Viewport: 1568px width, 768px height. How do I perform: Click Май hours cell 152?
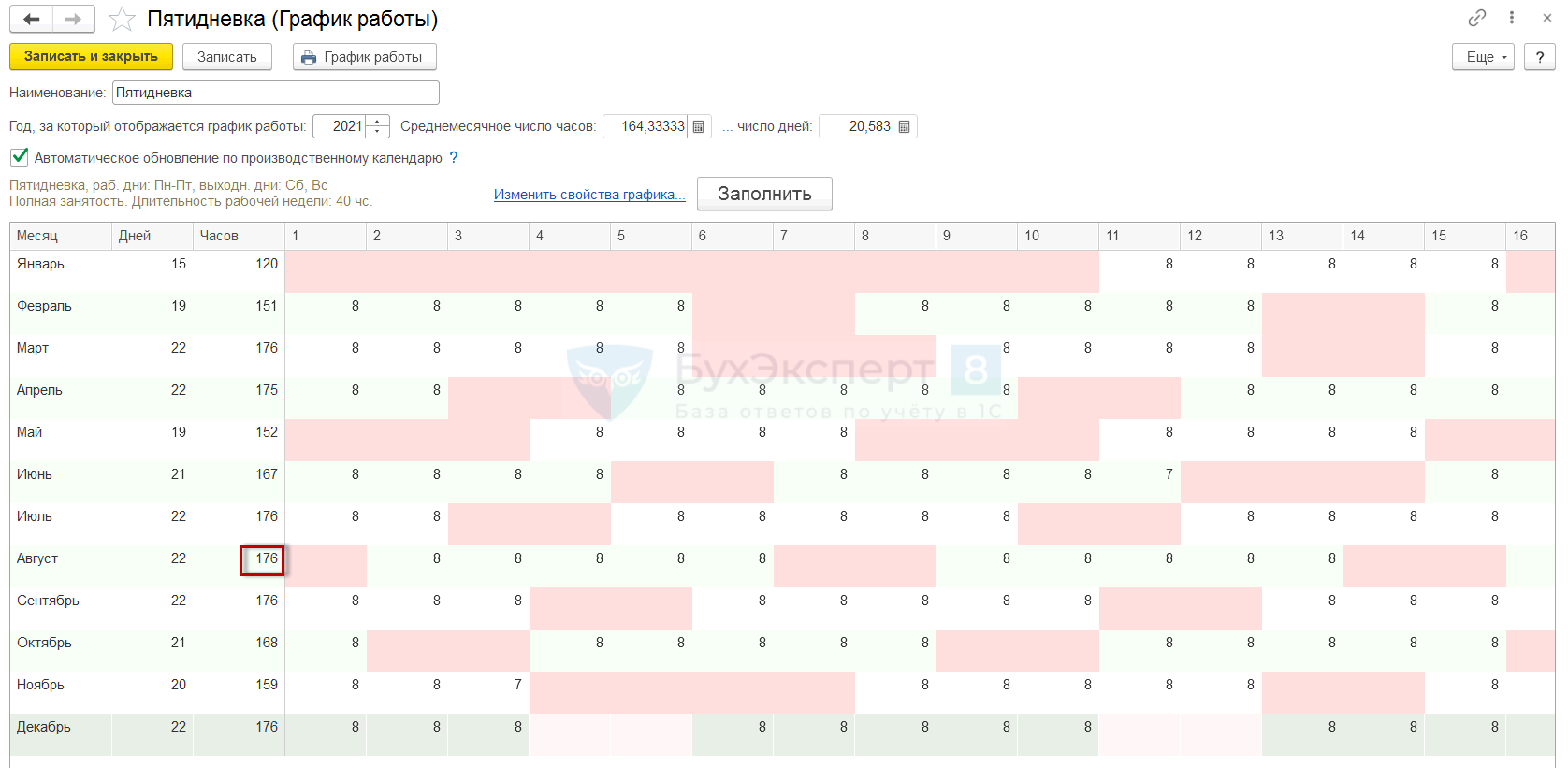point(240,440)
